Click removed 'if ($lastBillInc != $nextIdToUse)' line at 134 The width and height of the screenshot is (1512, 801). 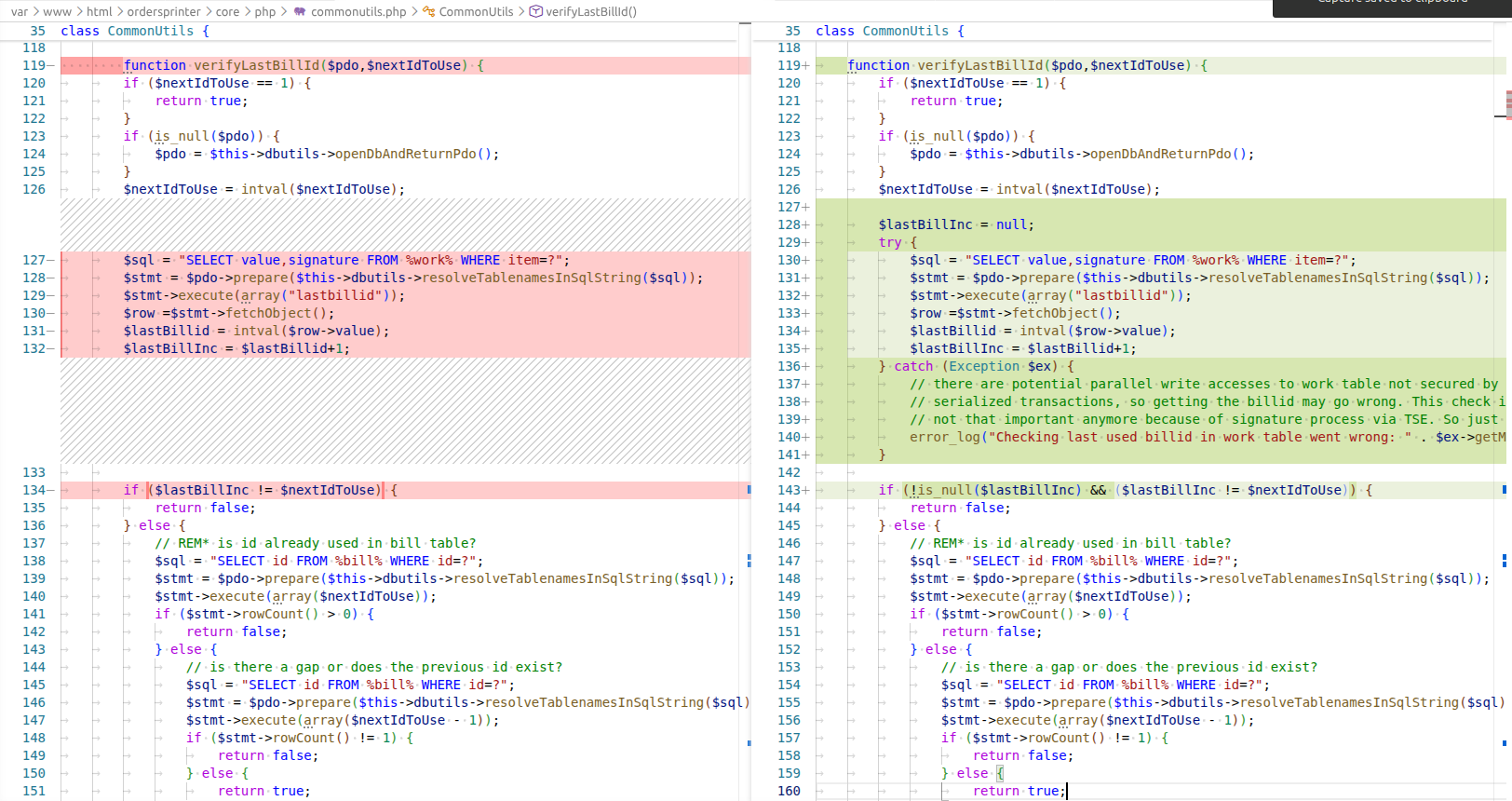coord(261,490)
